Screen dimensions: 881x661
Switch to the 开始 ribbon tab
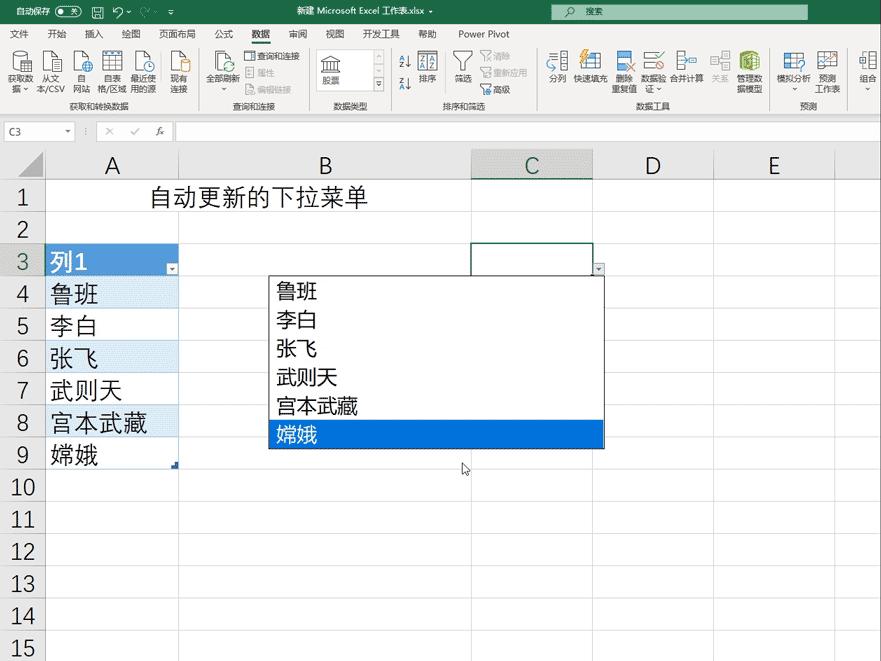pos(56,33)
